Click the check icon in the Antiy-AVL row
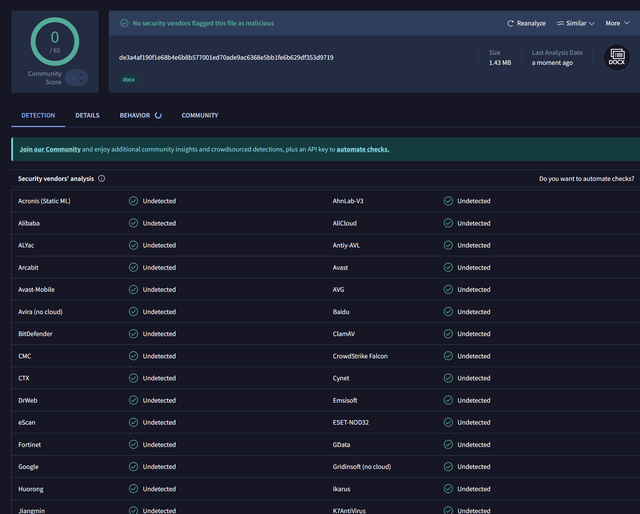The image size is (640, 514). [x=448, y=245]
